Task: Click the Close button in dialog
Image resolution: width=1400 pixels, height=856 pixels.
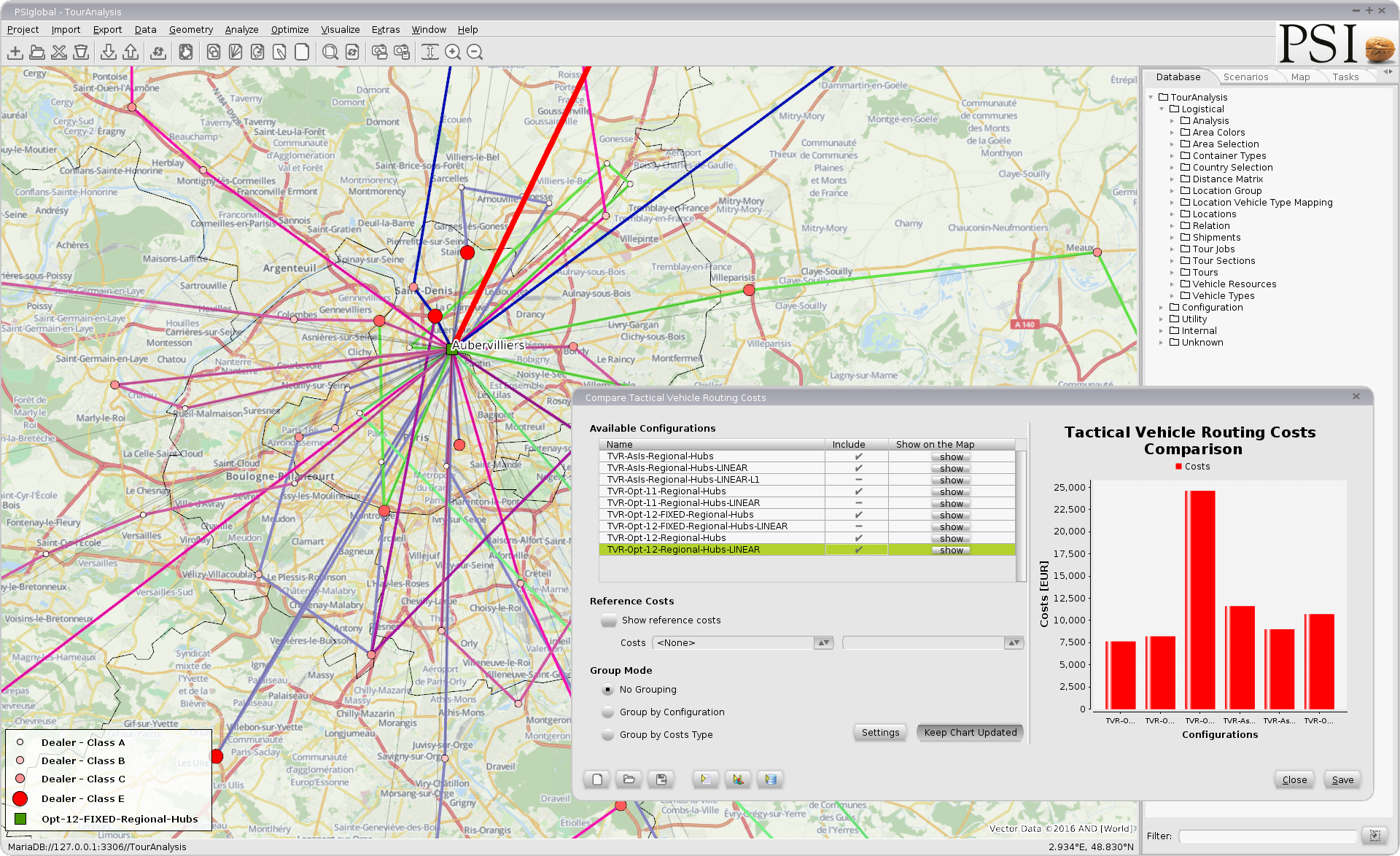Action: [x=1294, y=780]
